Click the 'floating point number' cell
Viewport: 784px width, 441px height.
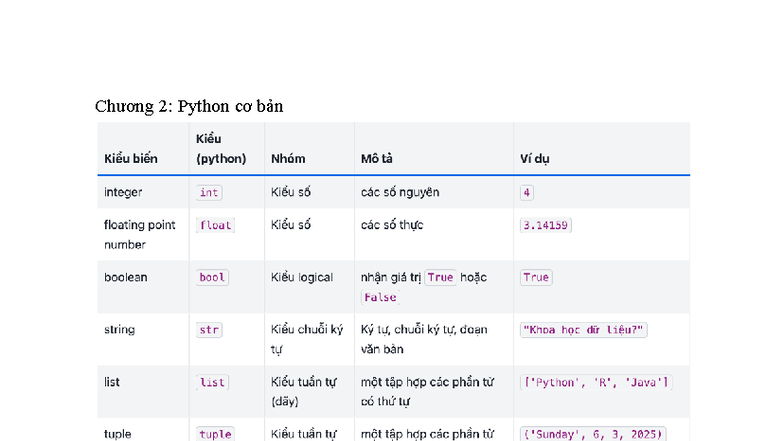click(139, 234)
